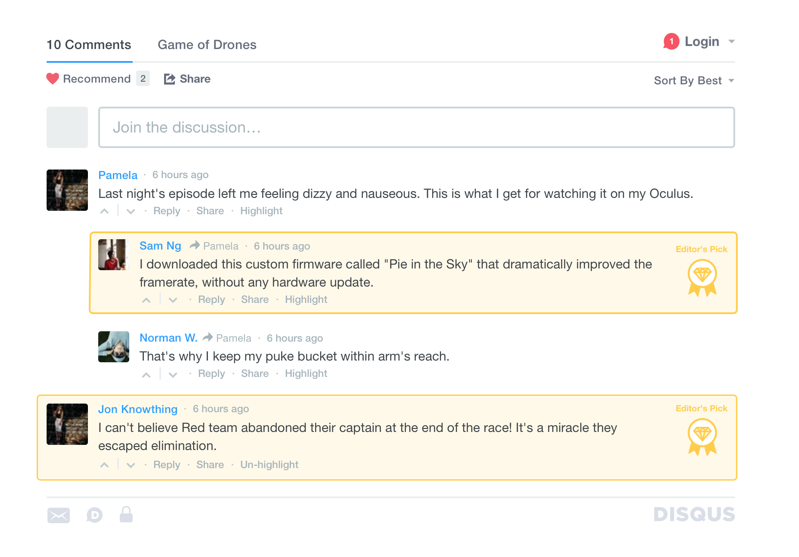This screenshot has height=557, width=799.
Task: Click the '6 hours ago' timestamp on Sam Ng's comment
Action: click(282, 246)
